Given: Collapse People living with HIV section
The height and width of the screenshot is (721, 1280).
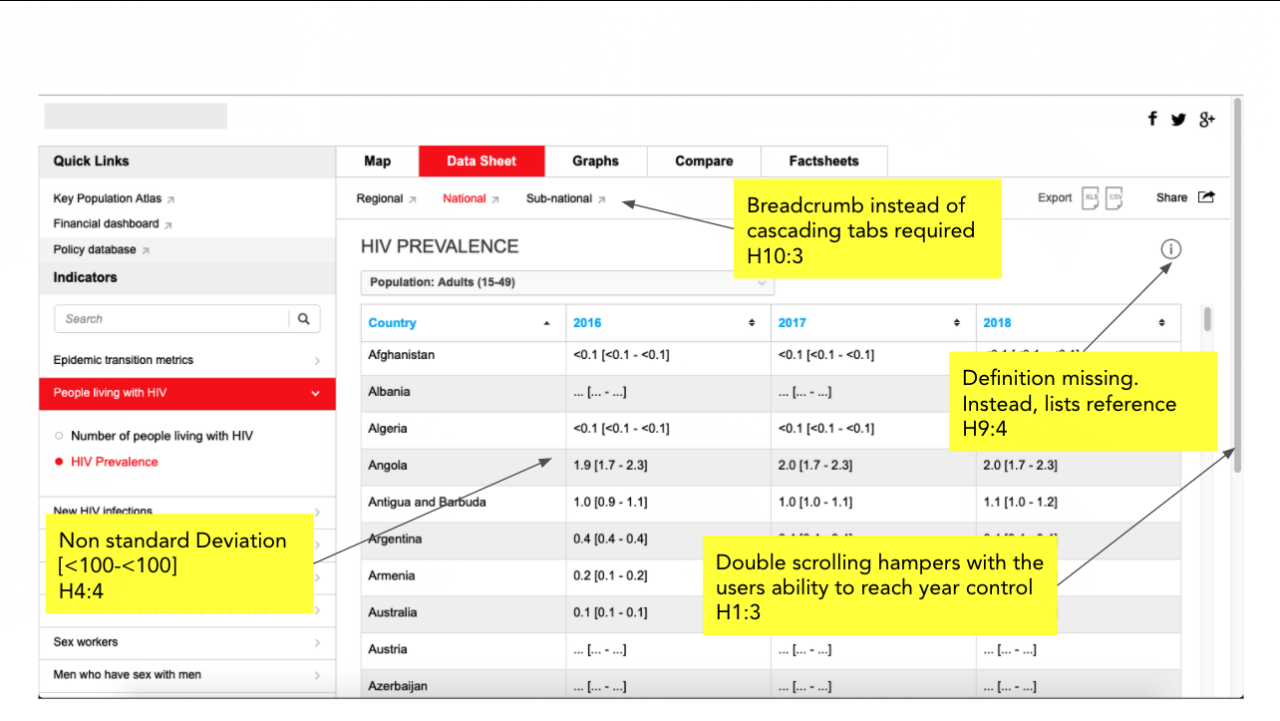Looking at the screenshot, I should 187,393.
